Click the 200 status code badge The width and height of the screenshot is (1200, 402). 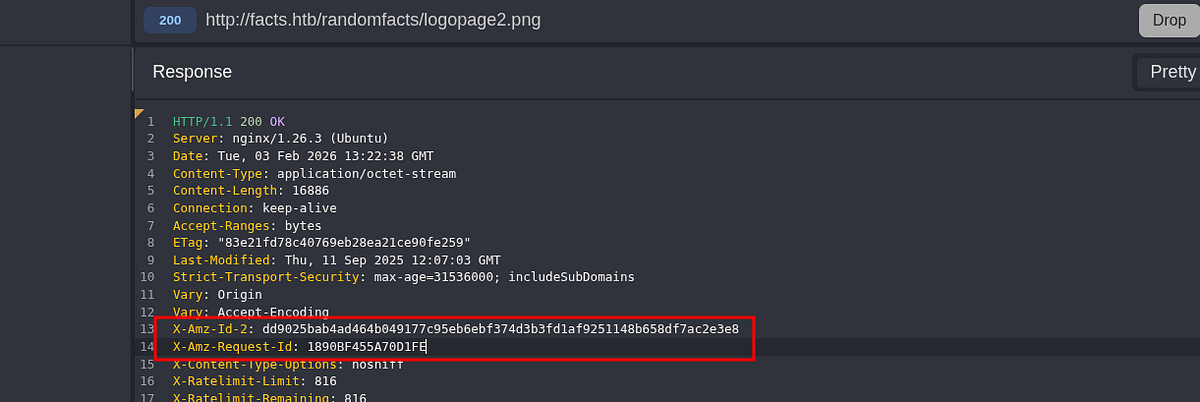pyautogui.click(x=170, y=20)
